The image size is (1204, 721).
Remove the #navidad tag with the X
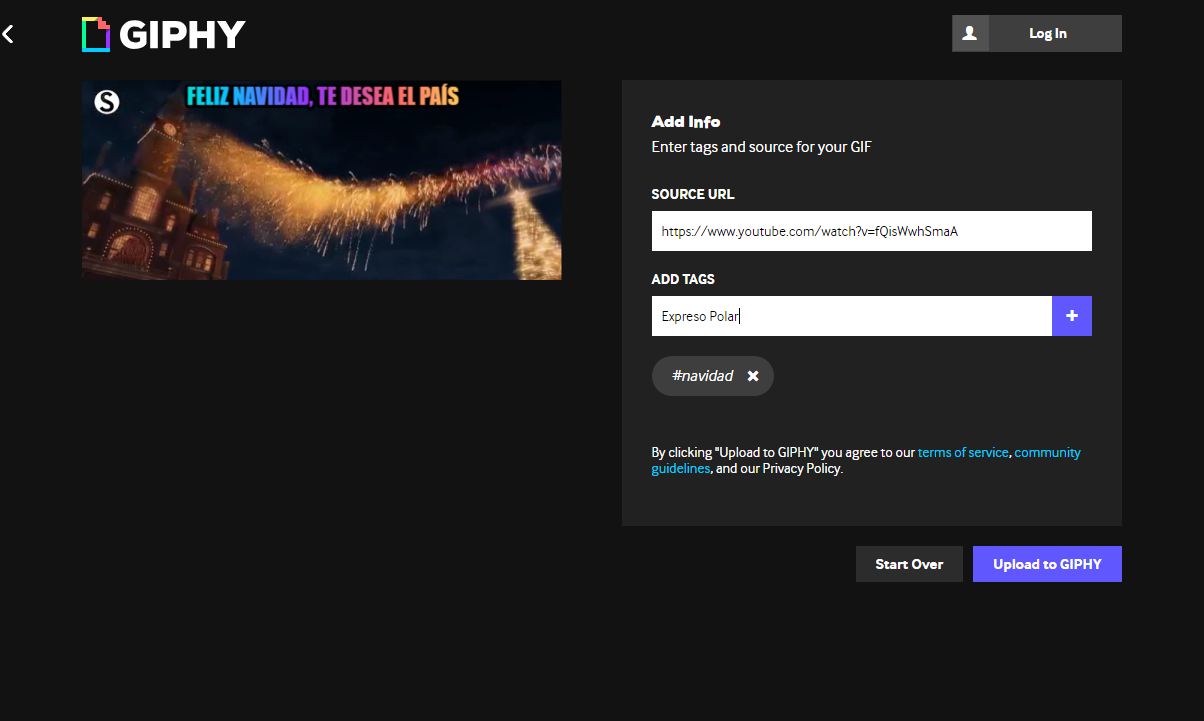click(x=753, y=376)
